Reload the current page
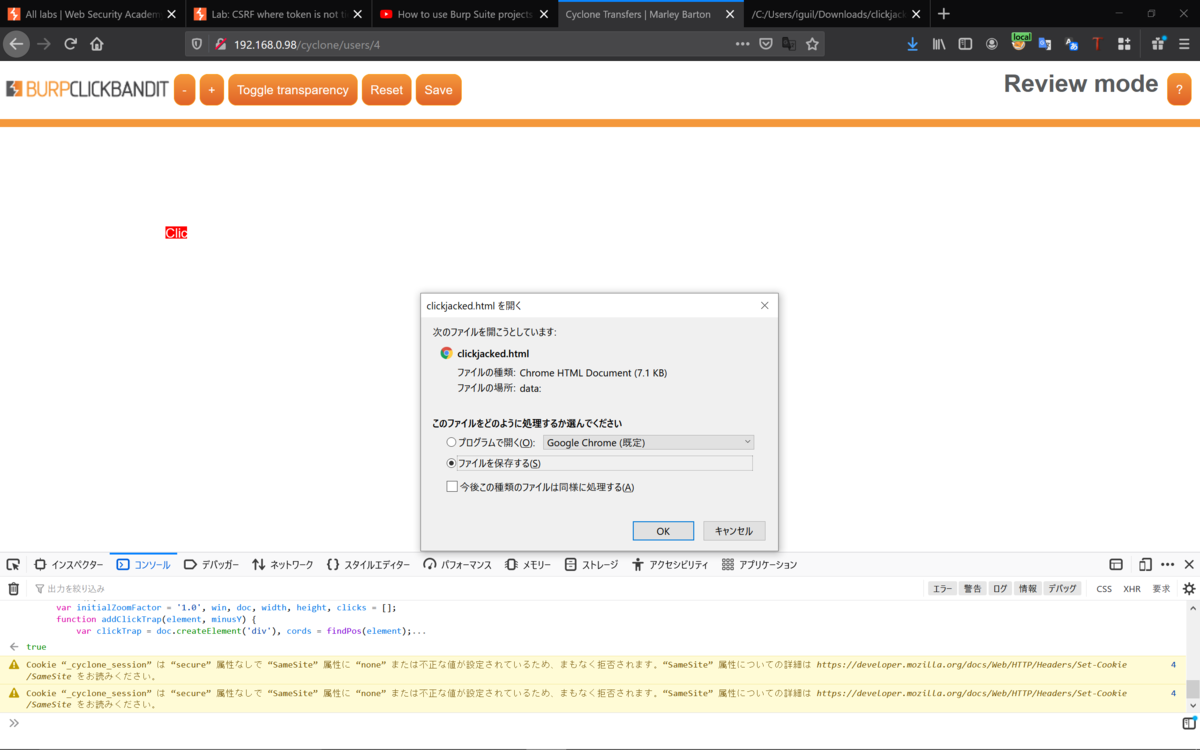This screenshot has width=1200, height=750. coord(70,44)
